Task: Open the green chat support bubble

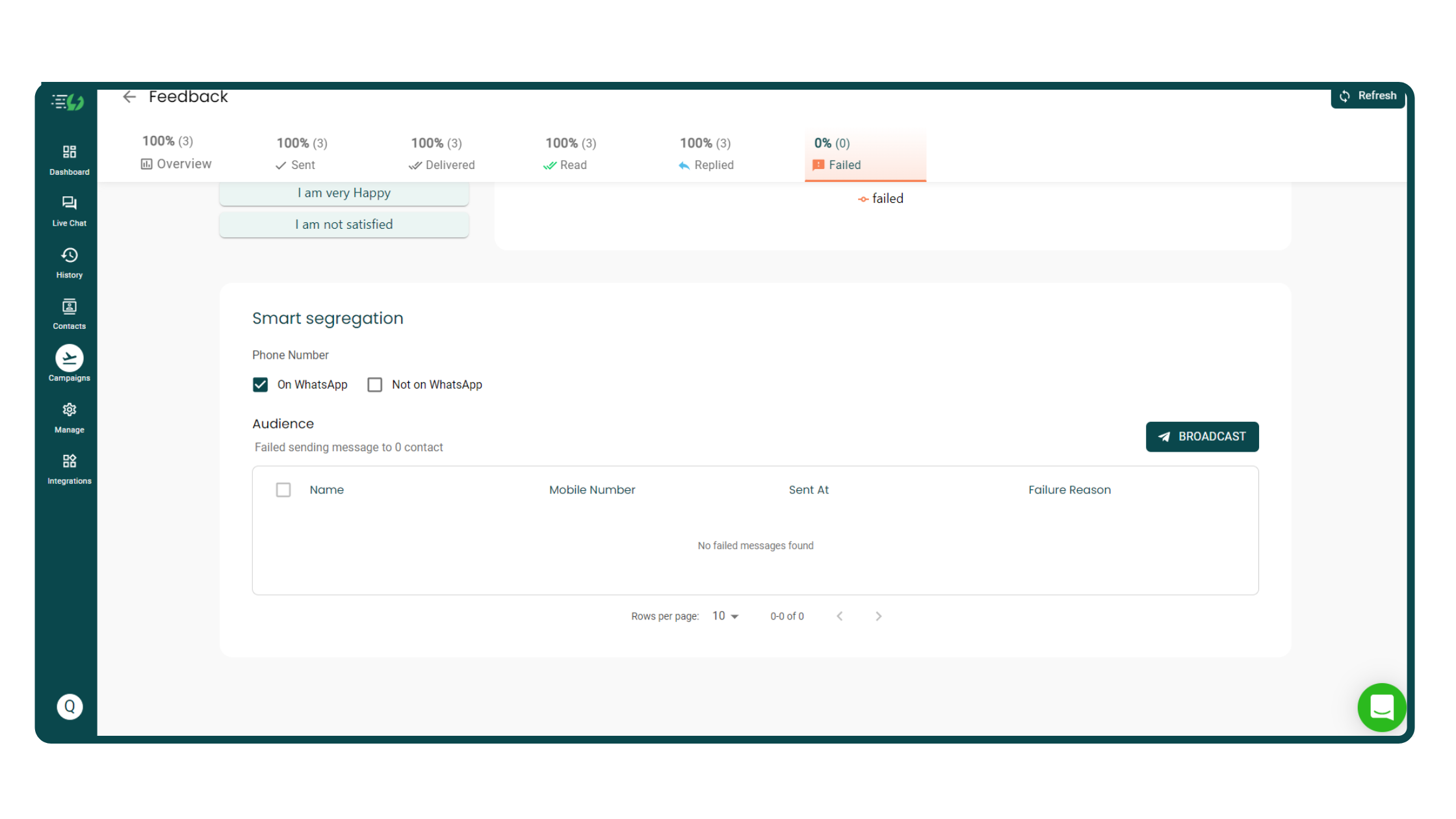Action: click(1381, 707)
